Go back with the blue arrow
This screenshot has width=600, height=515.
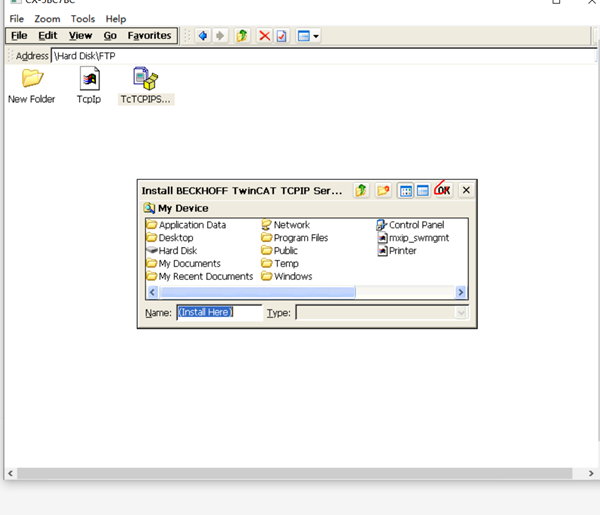tap(203, 36)
